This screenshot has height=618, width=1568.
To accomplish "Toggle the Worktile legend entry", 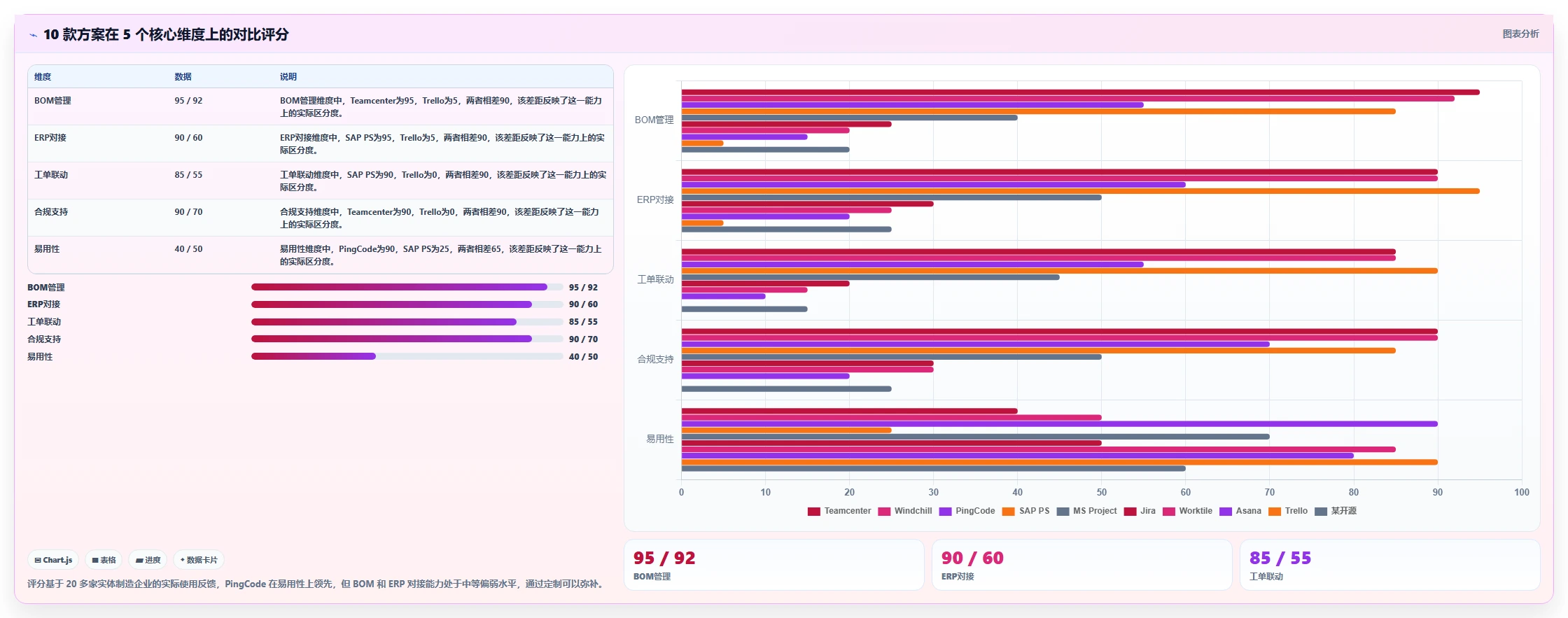I will click(x=1187, y=511).
